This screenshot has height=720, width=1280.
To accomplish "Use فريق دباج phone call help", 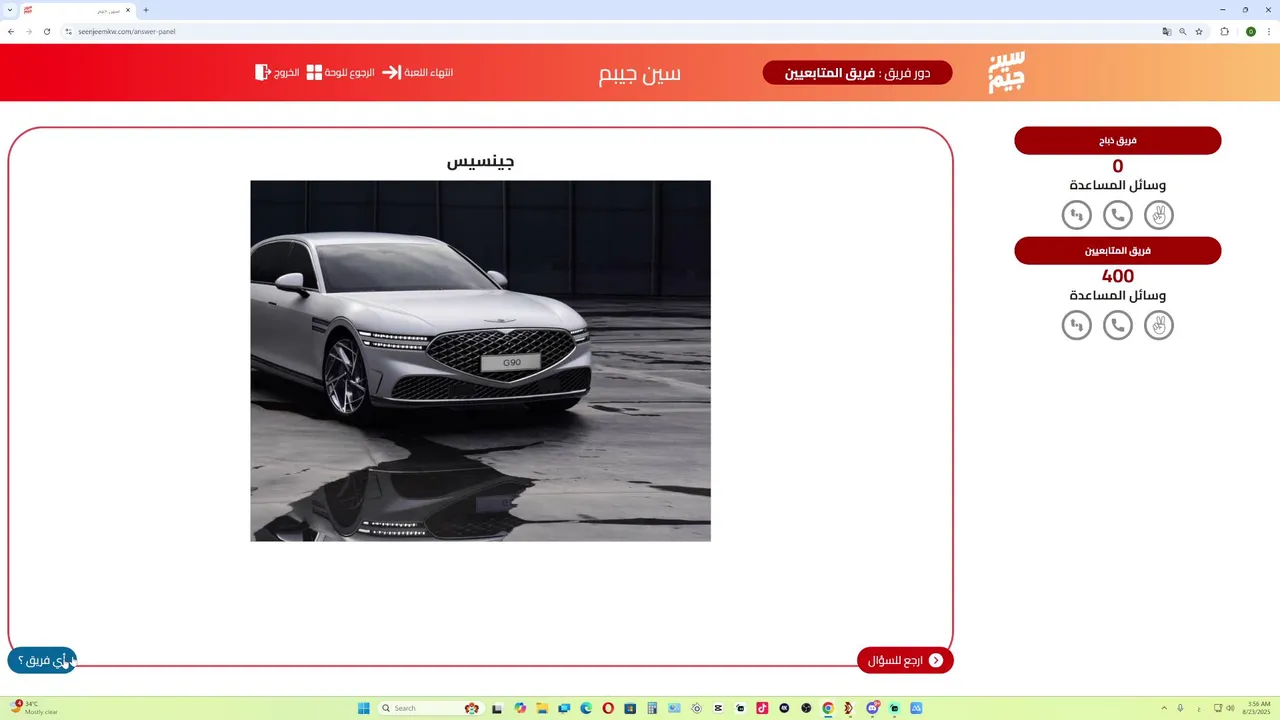I will coord(1117,214).
